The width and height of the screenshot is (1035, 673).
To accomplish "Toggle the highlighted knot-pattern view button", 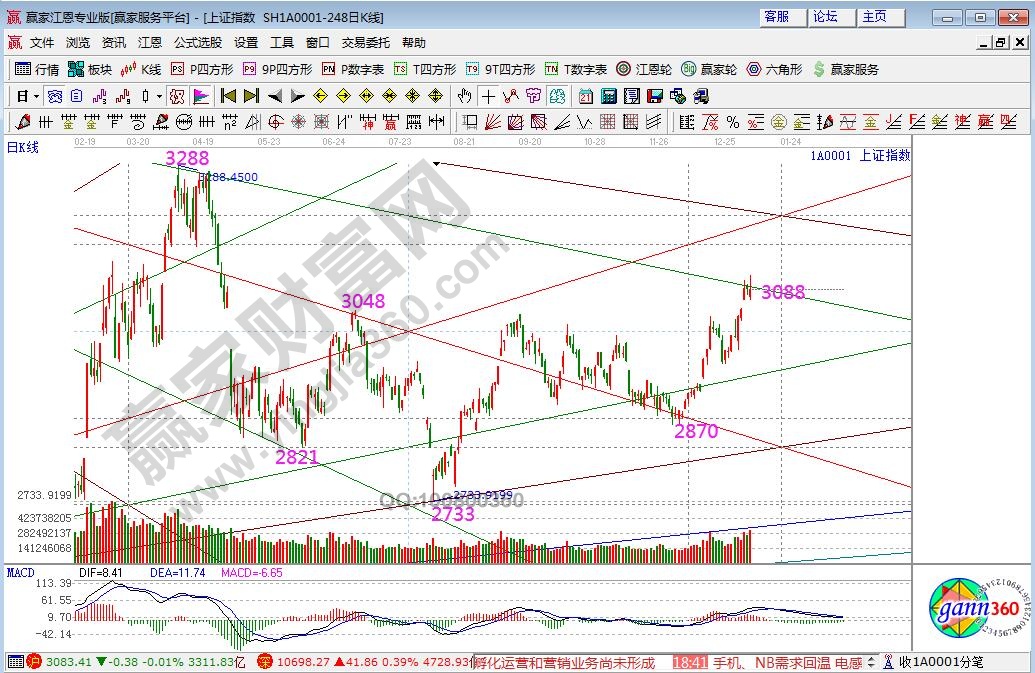I will [x=176, y=96].
